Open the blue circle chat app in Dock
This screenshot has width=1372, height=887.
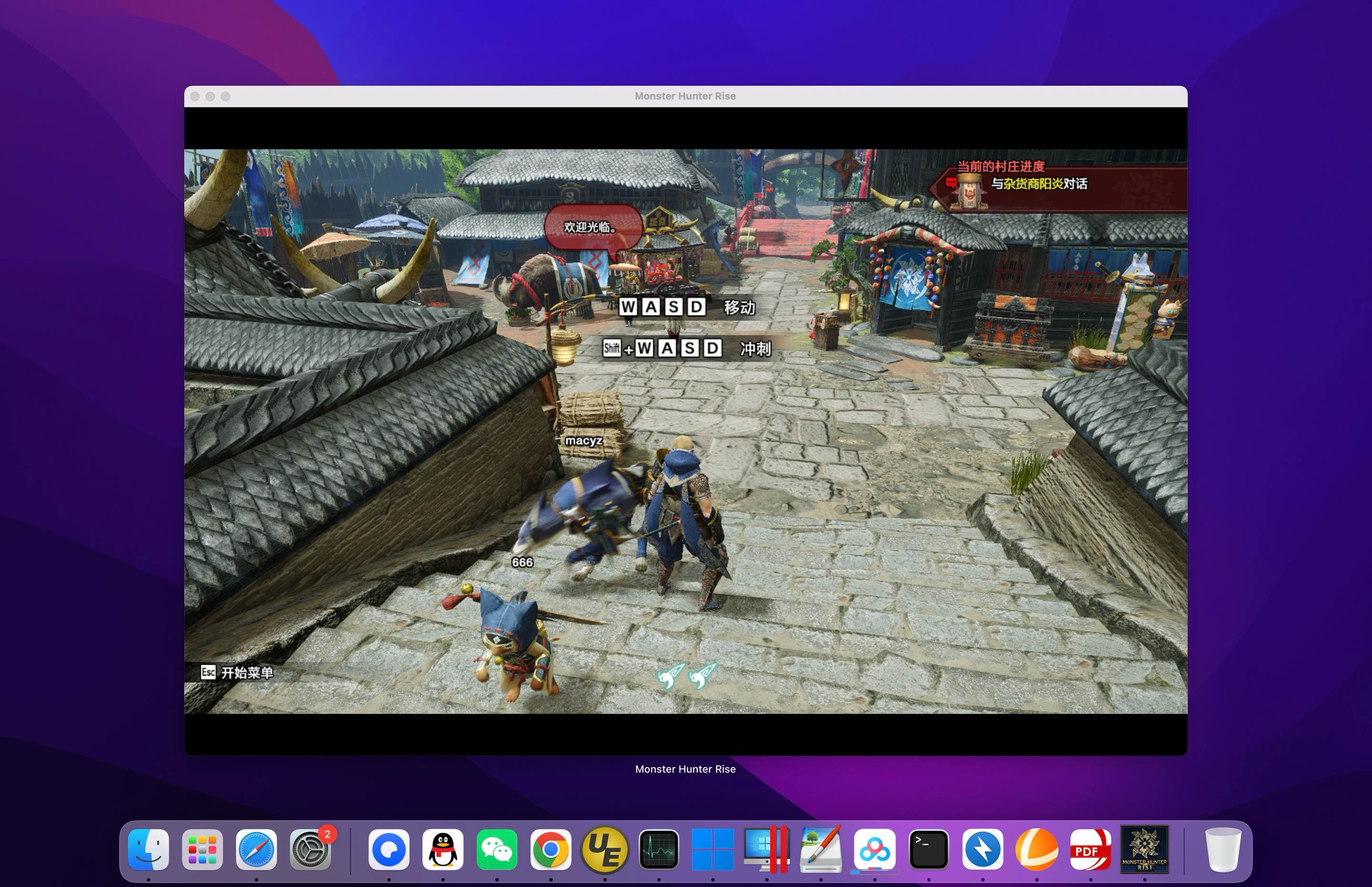tap(389, 849)
